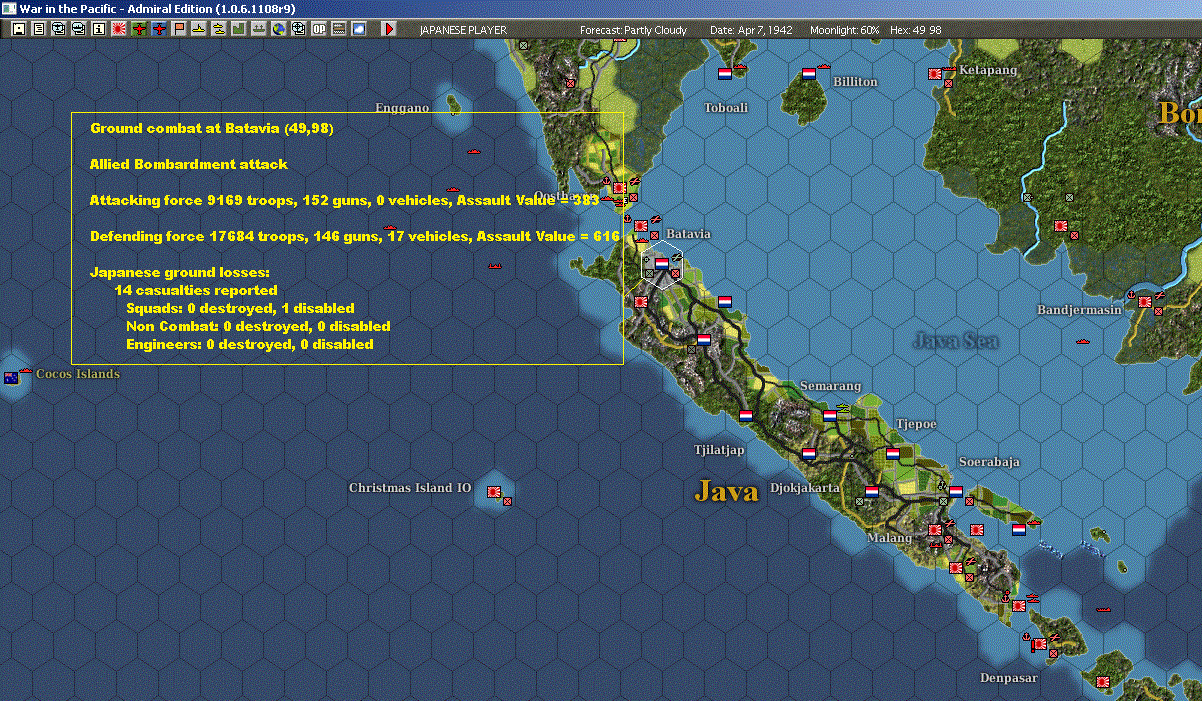
Task: Click 'Engineers: 0 destroyed, 0 disabled' line
Action: pos(250,344)
